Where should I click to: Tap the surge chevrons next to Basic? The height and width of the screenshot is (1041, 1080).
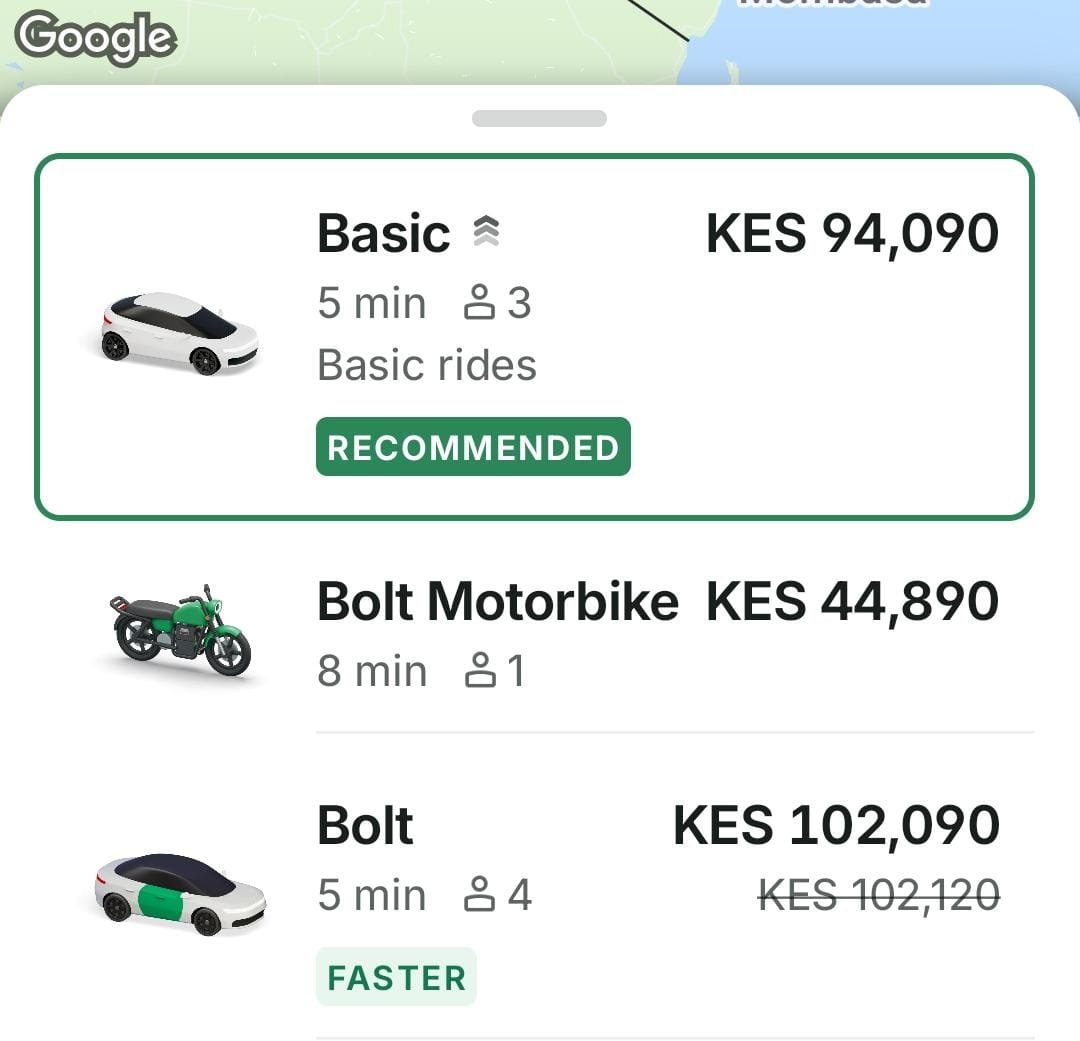(x=486, y=231)
